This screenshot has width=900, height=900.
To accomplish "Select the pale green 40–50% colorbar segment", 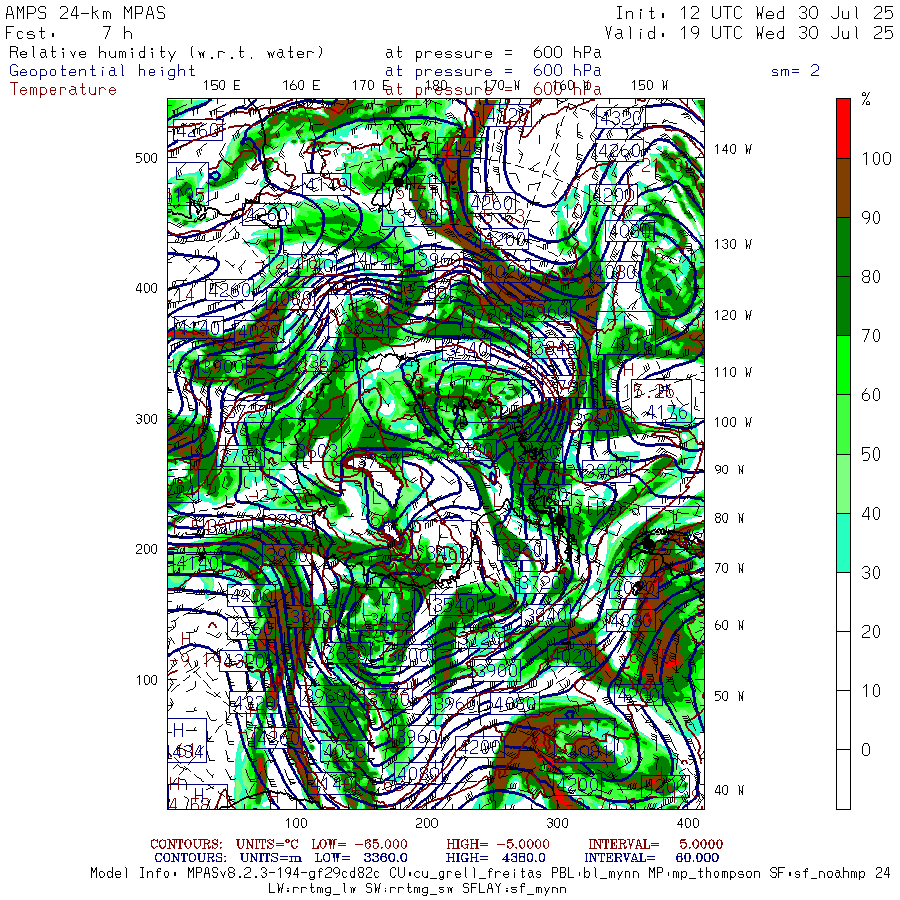I will (x=843, y=483).
